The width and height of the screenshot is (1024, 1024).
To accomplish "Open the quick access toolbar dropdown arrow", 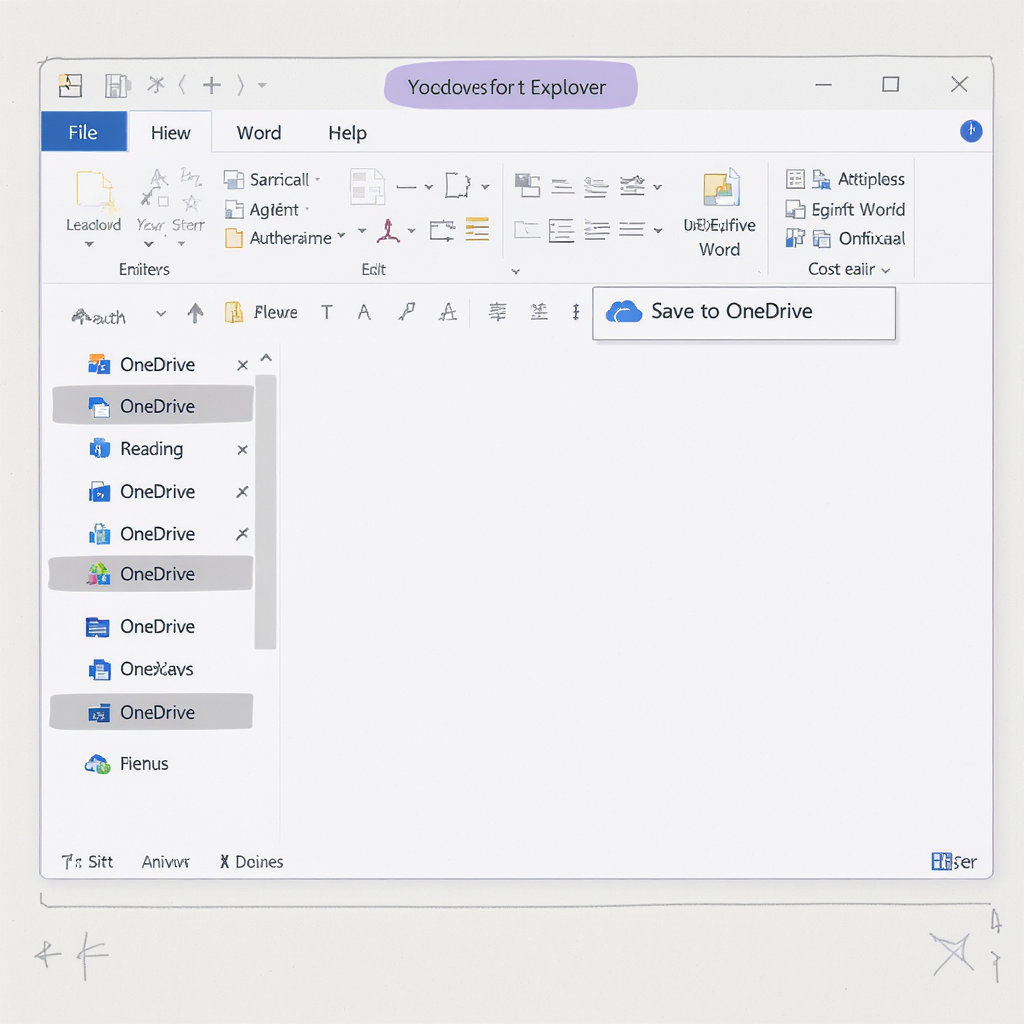I will tap(262, 86).
